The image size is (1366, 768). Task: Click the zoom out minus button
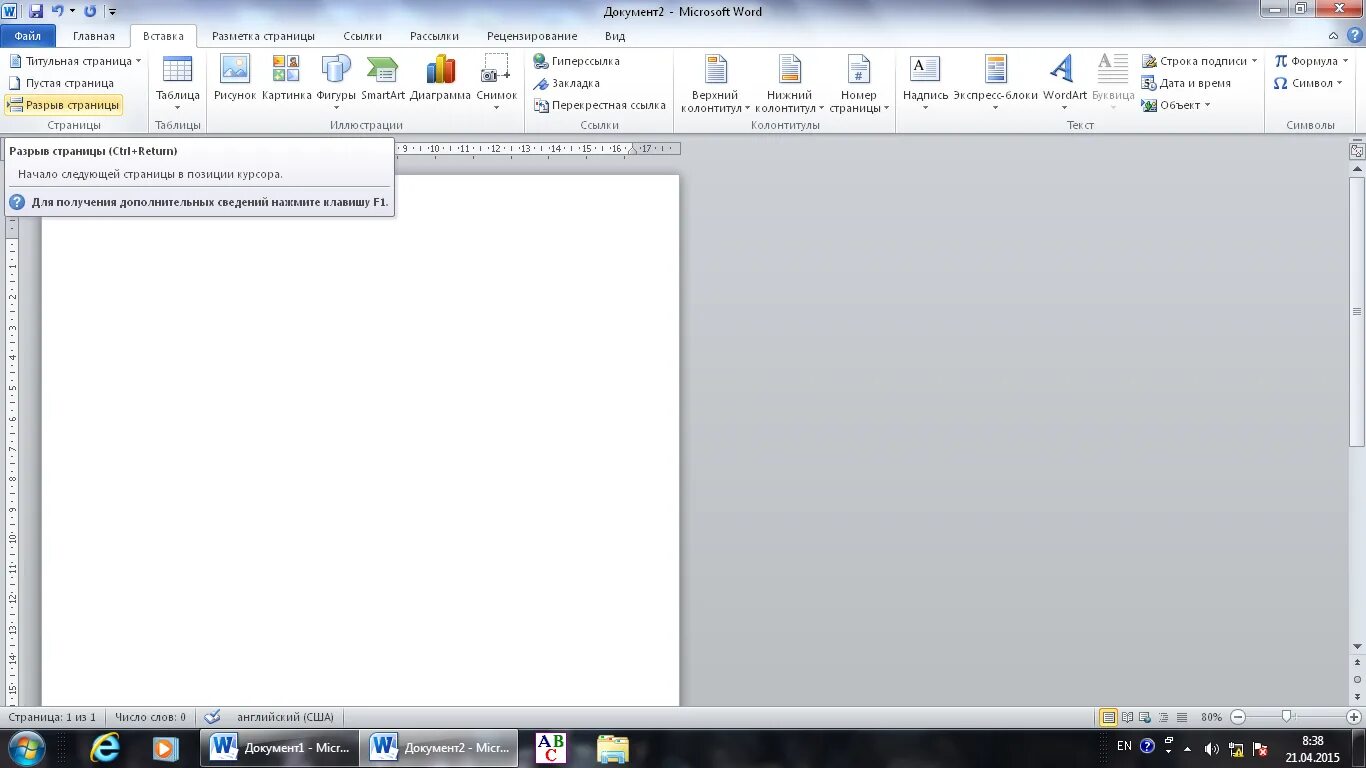(x=1238, y=717)
